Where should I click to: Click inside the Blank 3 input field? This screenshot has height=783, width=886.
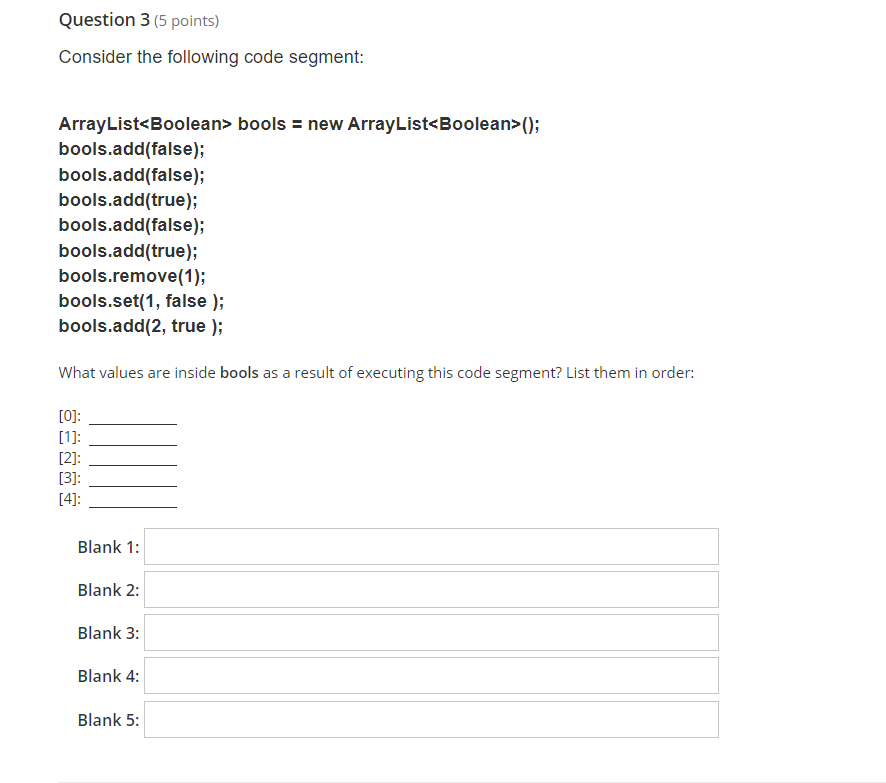pos(430,632)
